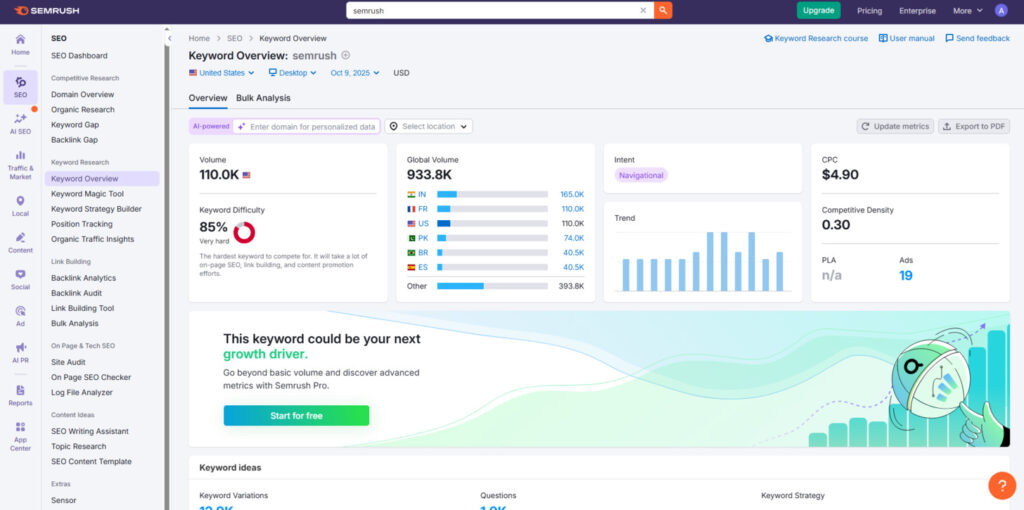Open the Desktop device dropdown
Image resolution: width=1024 pixels, height=510 pixels.
(292, 73)
